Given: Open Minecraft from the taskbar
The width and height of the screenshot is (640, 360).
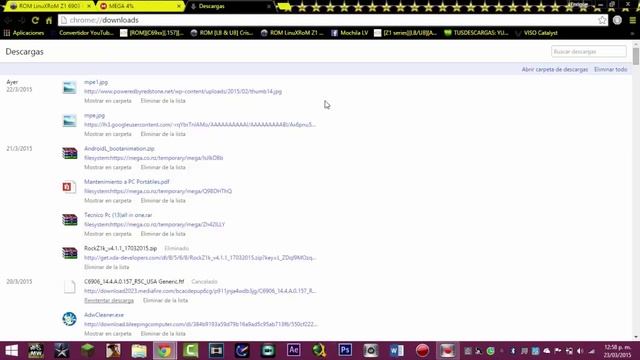Looking at the screenshot, I should [87, 351].
